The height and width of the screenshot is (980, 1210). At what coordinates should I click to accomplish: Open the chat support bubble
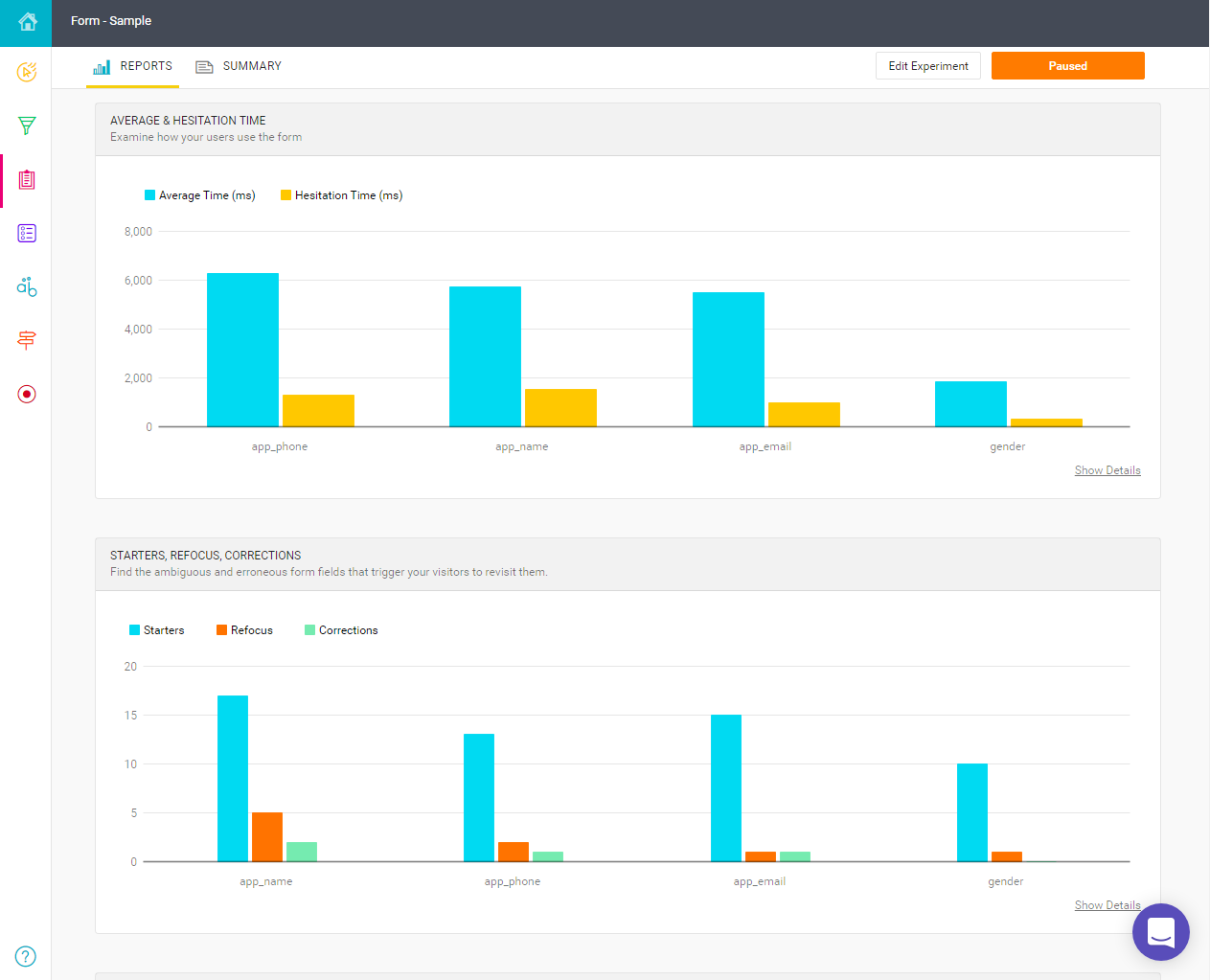click(x=1160, y=931)
